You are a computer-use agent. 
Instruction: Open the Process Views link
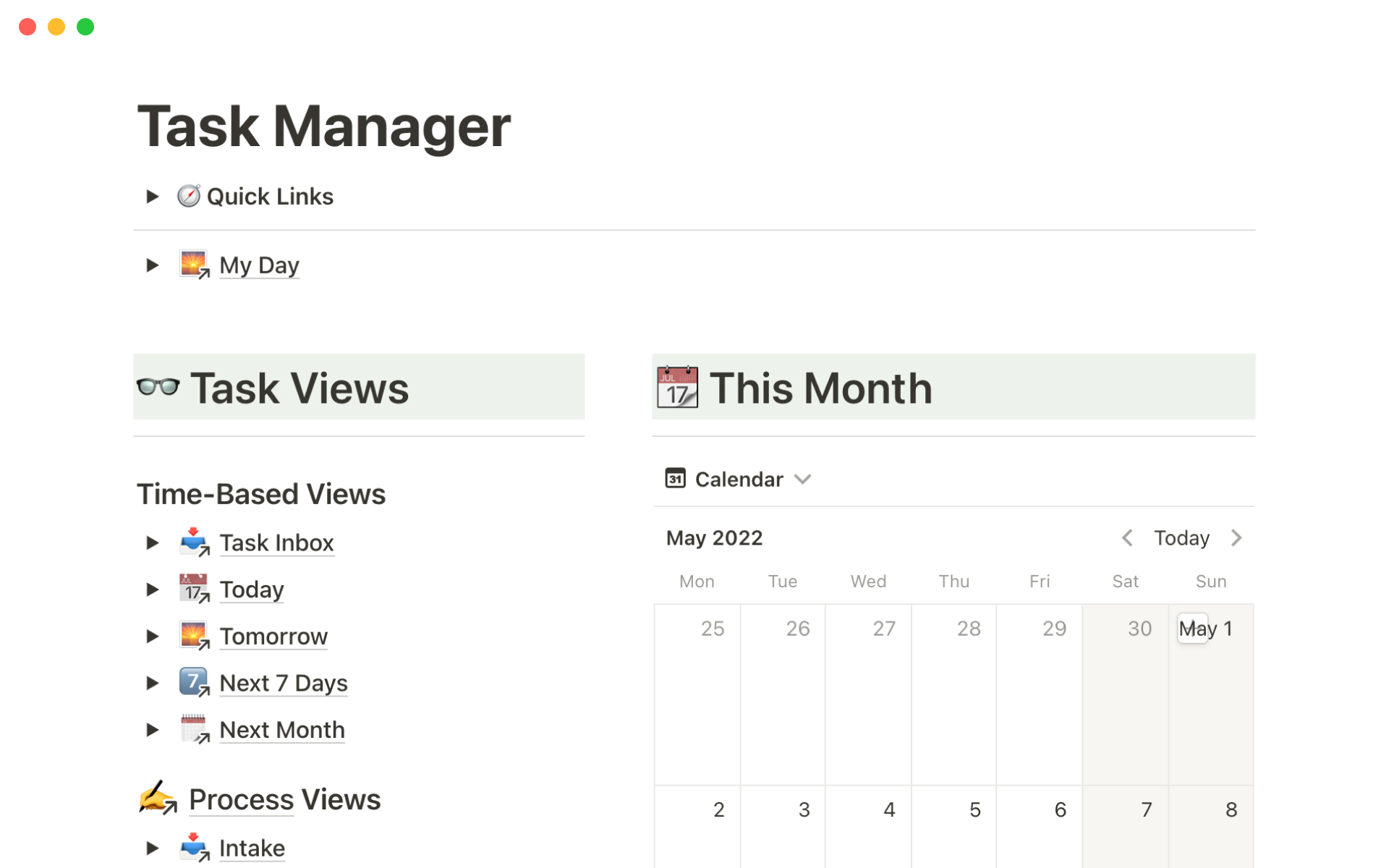click(x=284, y=799)
